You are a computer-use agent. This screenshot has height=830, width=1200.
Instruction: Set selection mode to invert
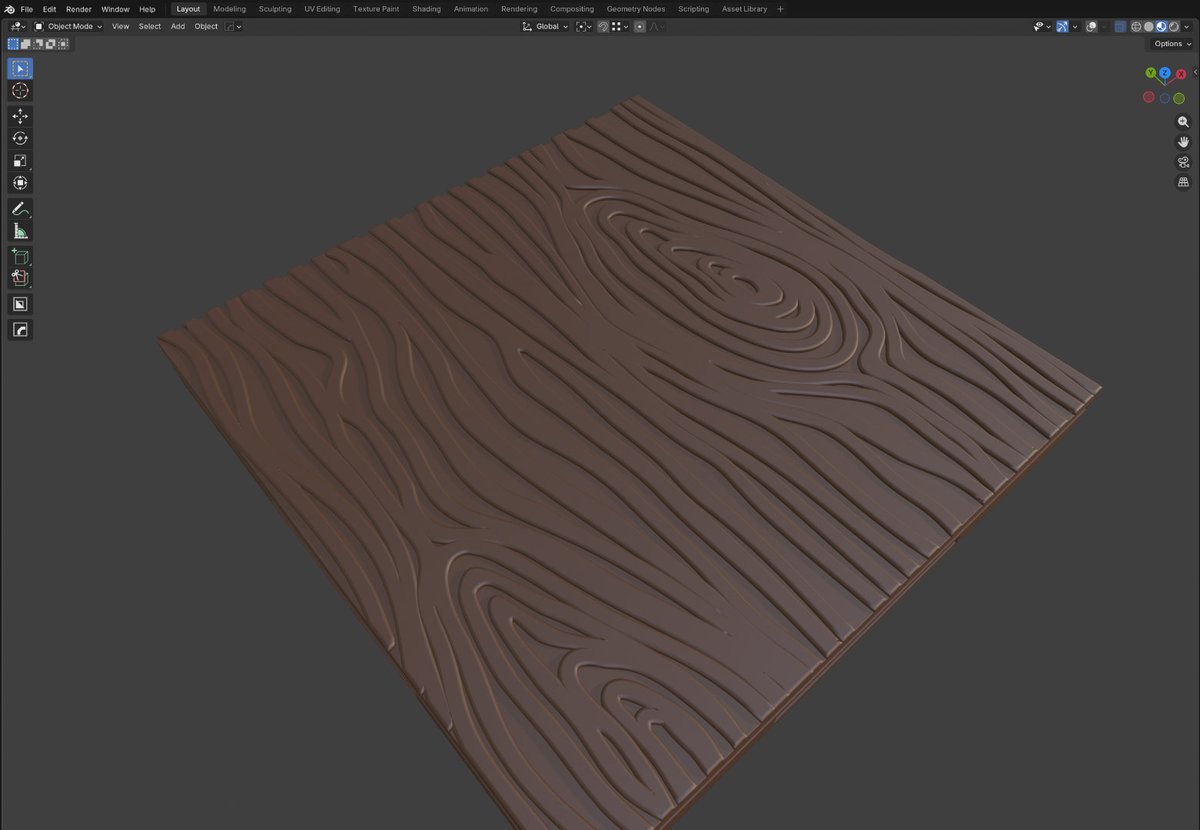click(51, 44)
